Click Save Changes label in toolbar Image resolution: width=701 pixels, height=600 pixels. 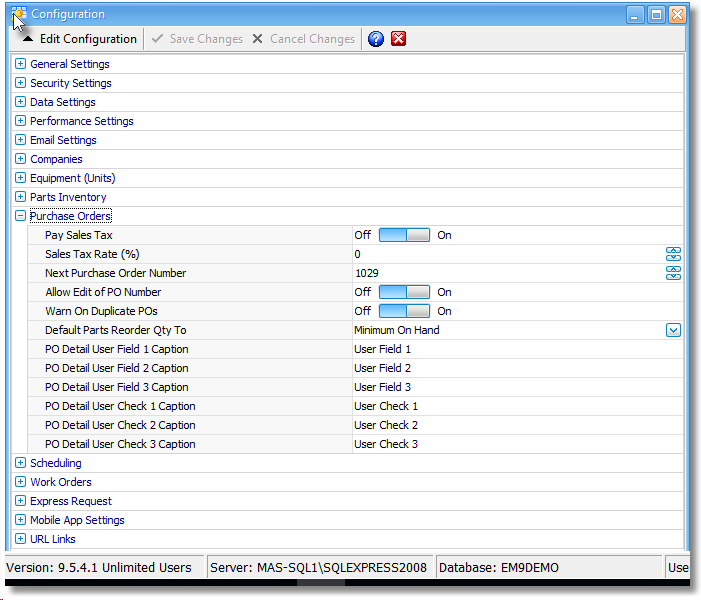coord(206,39)
